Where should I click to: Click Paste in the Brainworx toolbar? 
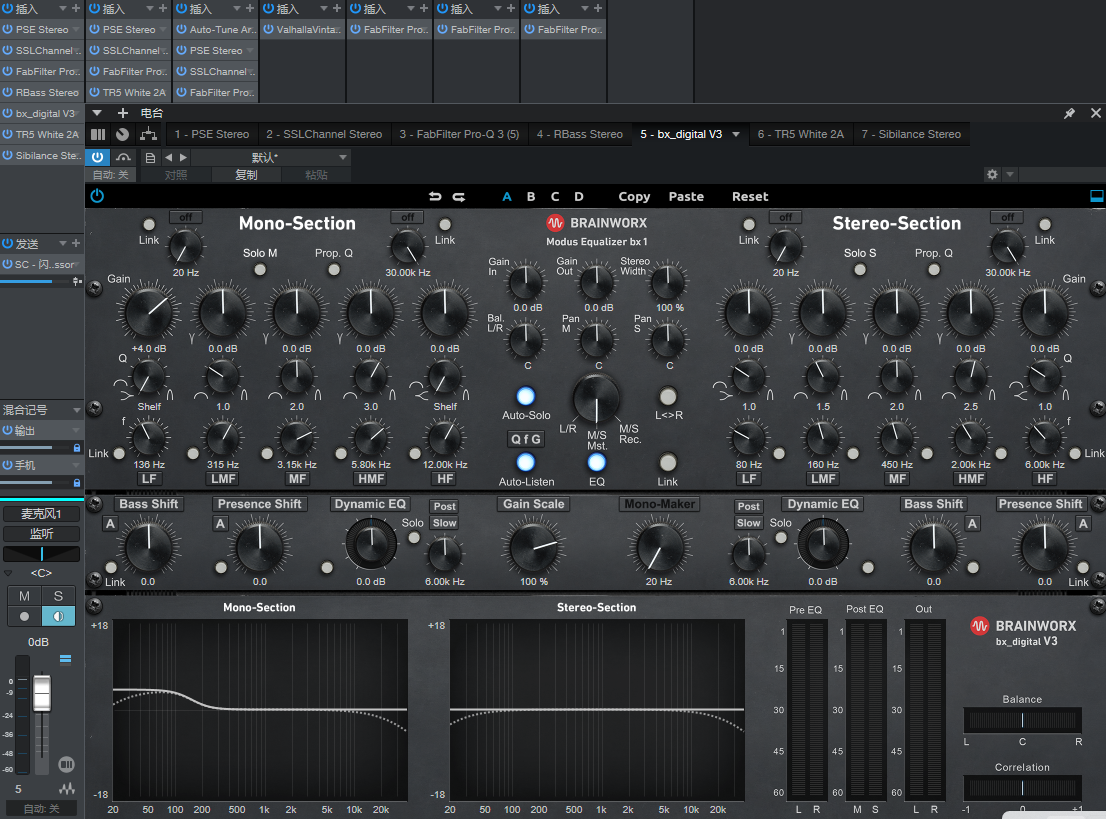686,197
